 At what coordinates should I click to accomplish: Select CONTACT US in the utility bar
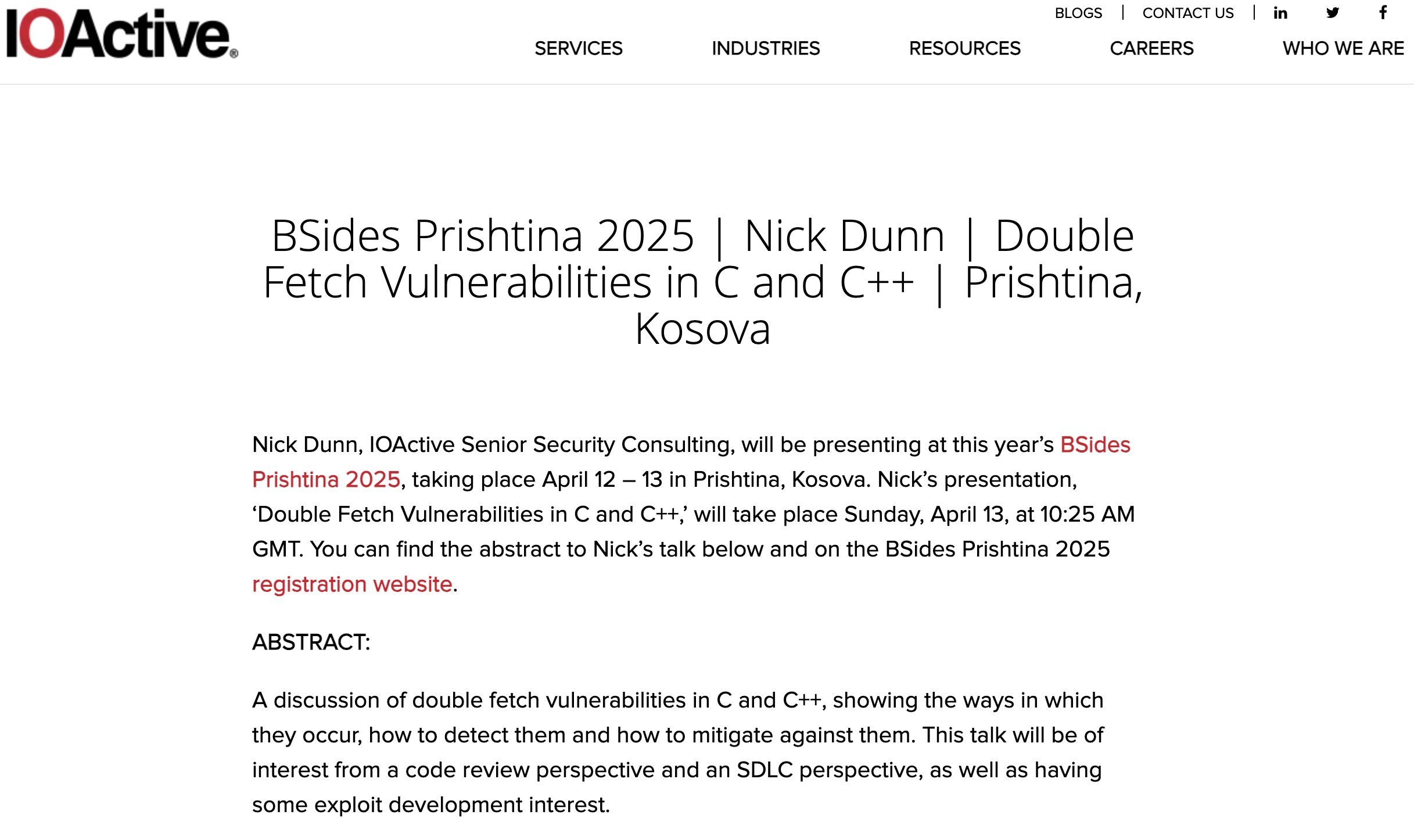pyautogui.click(x=1189, y=12)
